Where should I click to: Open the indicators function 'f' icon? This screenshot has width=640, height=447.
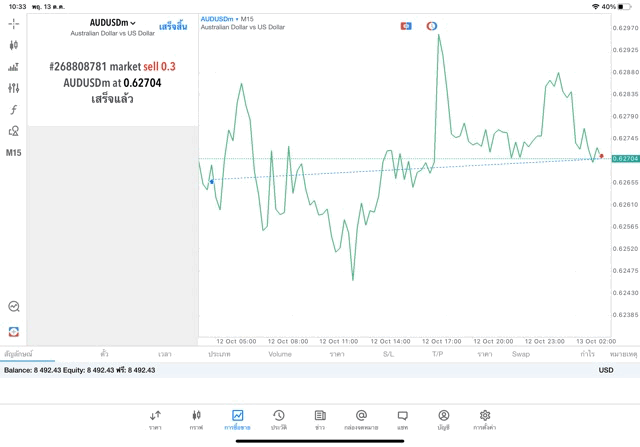pos(13,109)
